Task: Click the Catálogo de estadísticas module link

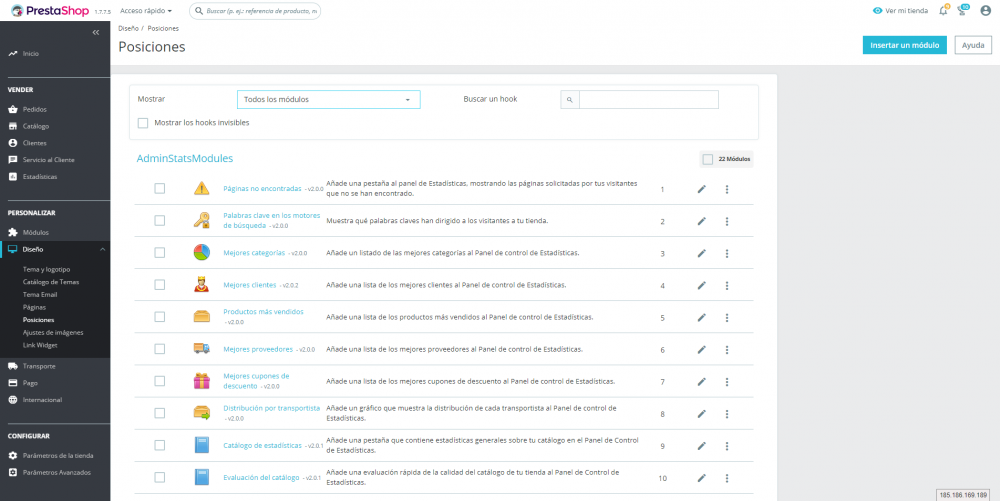Action: (x=262, y=446)
